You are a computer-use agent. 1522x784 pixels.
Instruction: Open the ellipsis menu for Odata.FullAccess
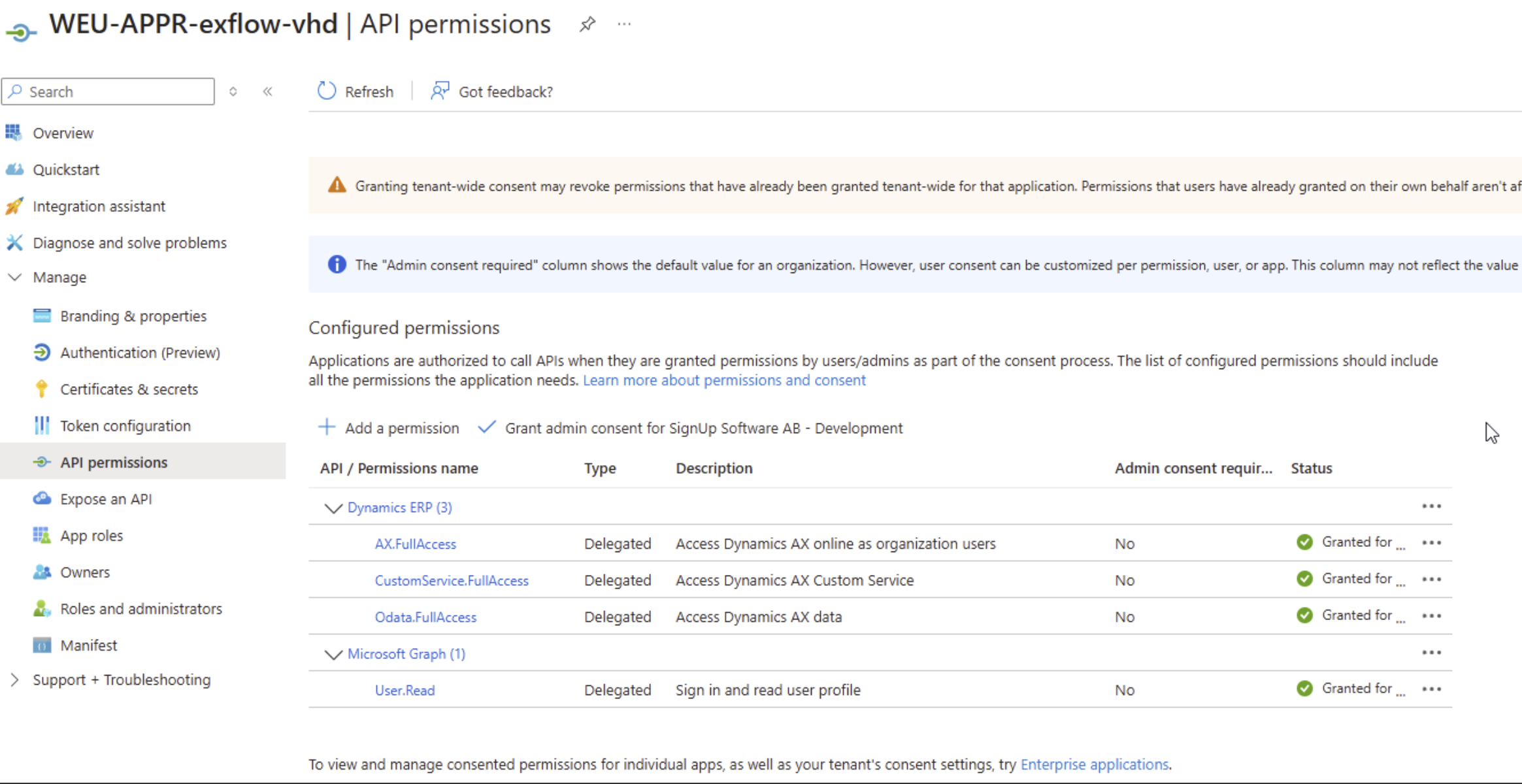pyautogui.click(x=1431, y=616)
